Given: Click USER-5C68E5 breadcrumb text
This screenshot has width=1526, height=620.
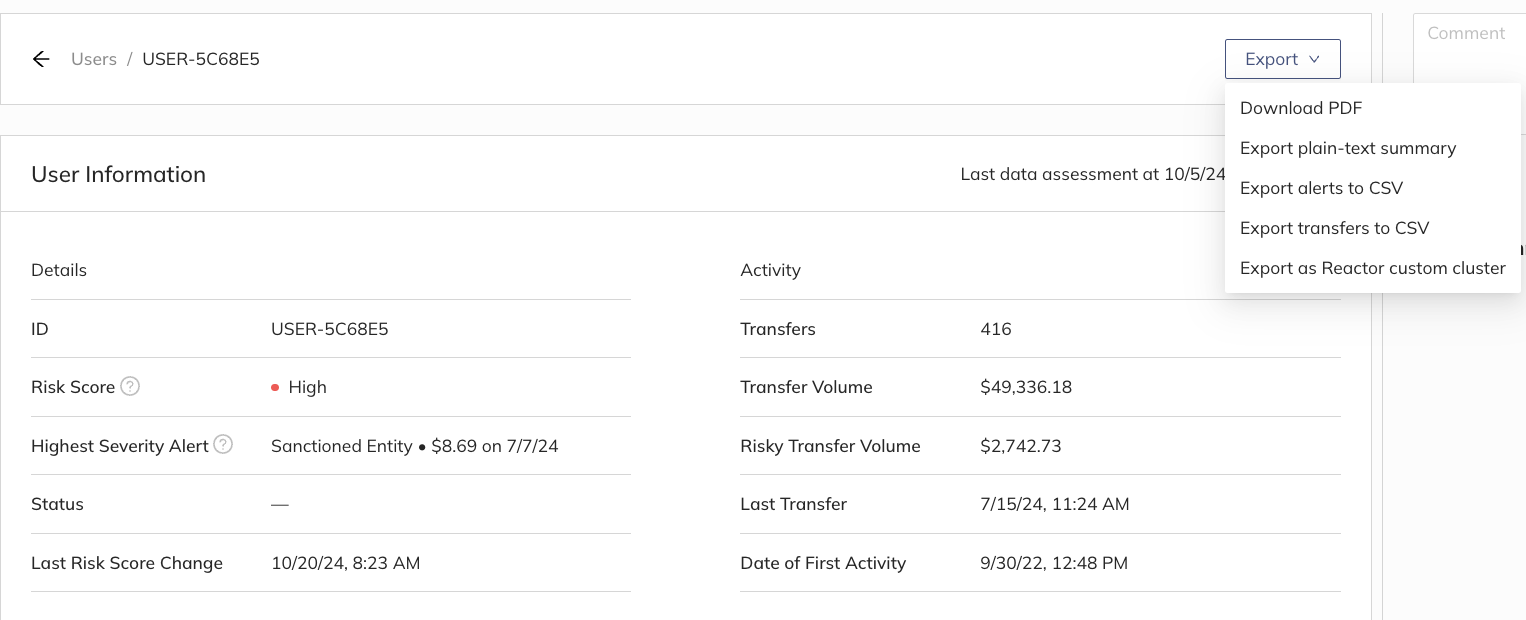Looking at the screenshot, I should coord(201,59).
